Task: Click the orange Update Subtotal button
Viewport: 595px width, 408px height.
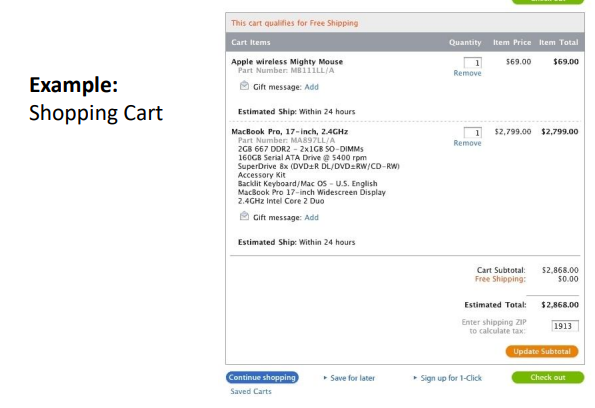Action: pos(542,351)
